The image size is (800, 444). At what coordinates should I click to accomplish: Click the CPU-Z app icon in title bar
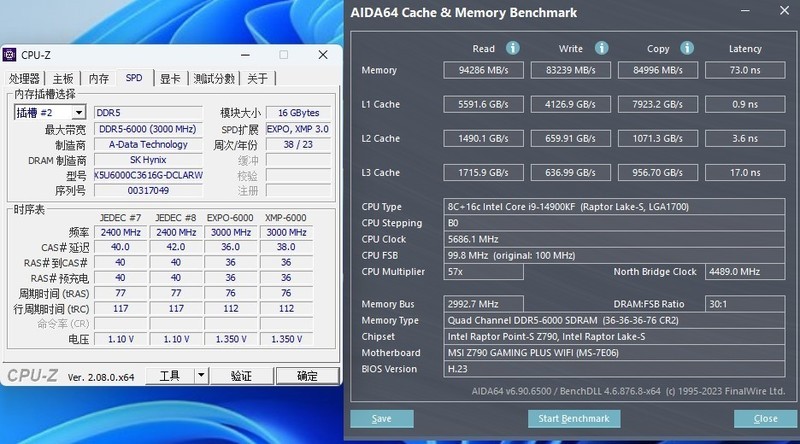point(9,55)
